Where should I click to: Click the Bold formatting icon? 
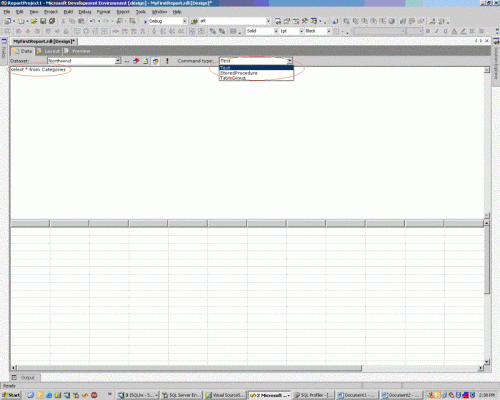(x=428, y=31)
